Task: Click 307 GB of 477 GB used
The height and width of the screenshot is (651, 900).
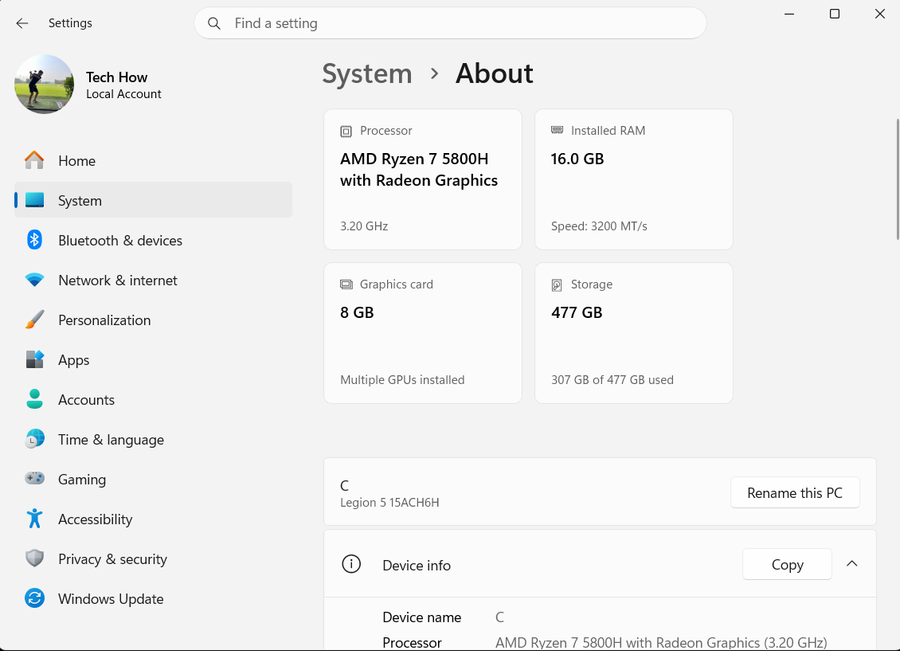Action: click(612, 380)
